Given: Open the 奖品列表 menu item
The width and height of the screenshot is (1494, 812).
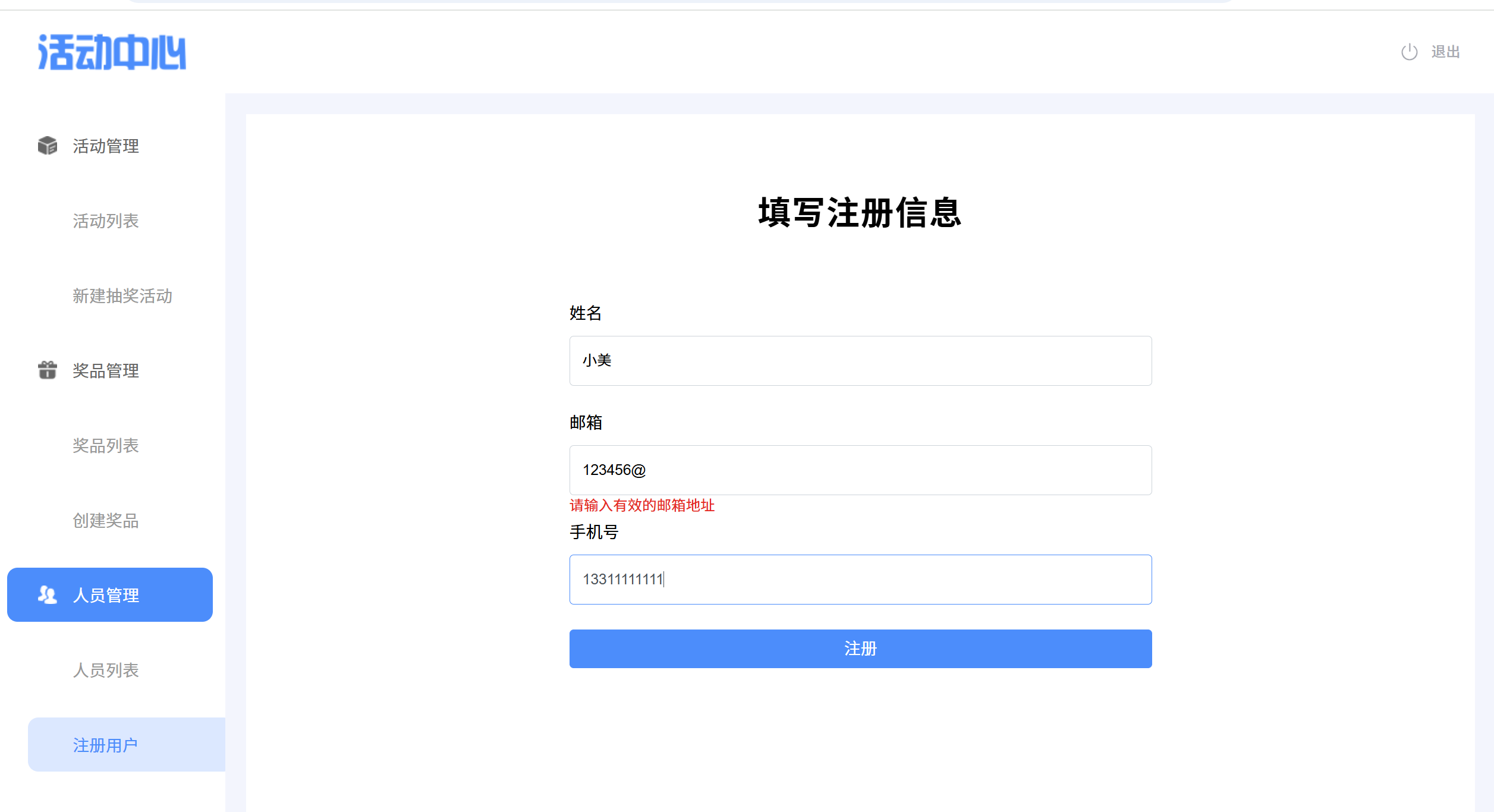Looking at the screenshot, I should pyautogui.click(x=106, y=446).
